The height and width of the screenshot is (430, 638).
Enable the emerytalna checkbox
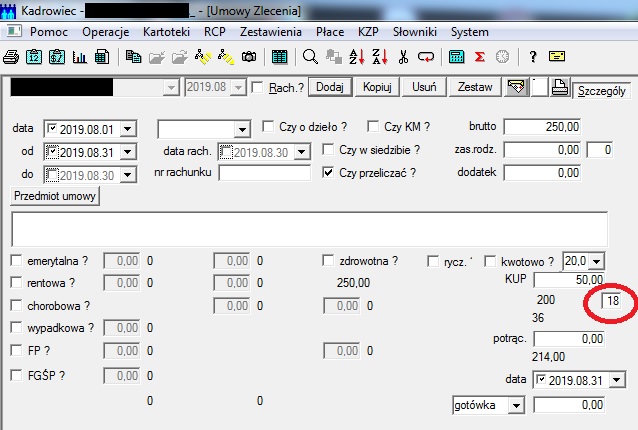(16, 260)
